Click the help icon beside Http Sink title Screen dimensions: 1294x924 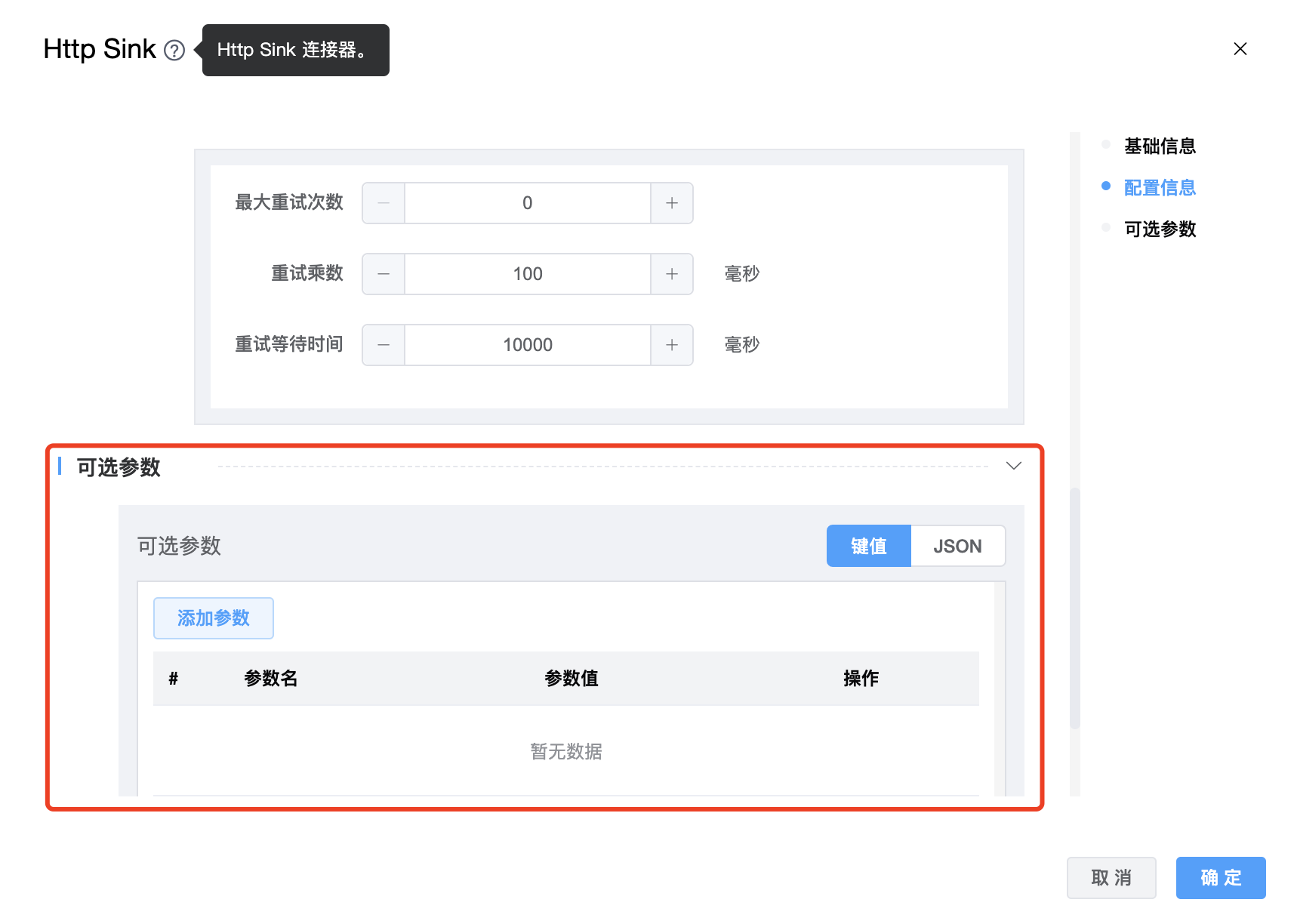[x=174, y=51]
